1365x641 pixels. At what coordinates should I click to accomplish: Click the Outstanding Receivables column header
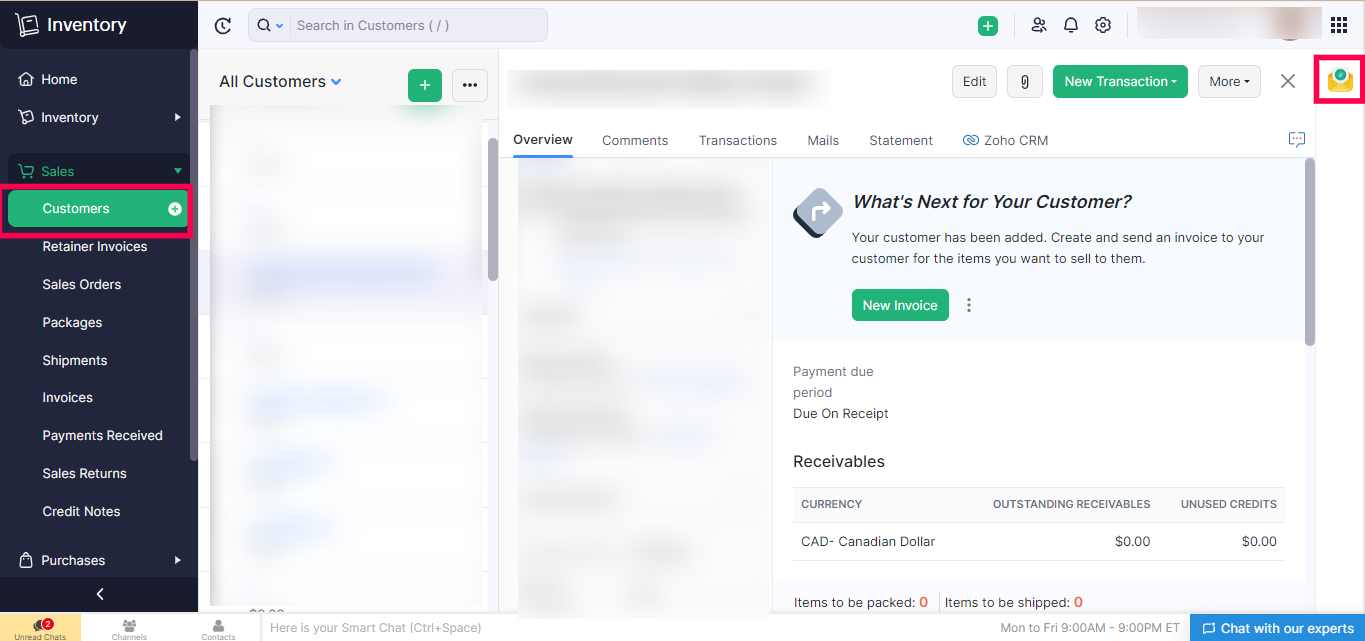click(x=1071, y=504)
